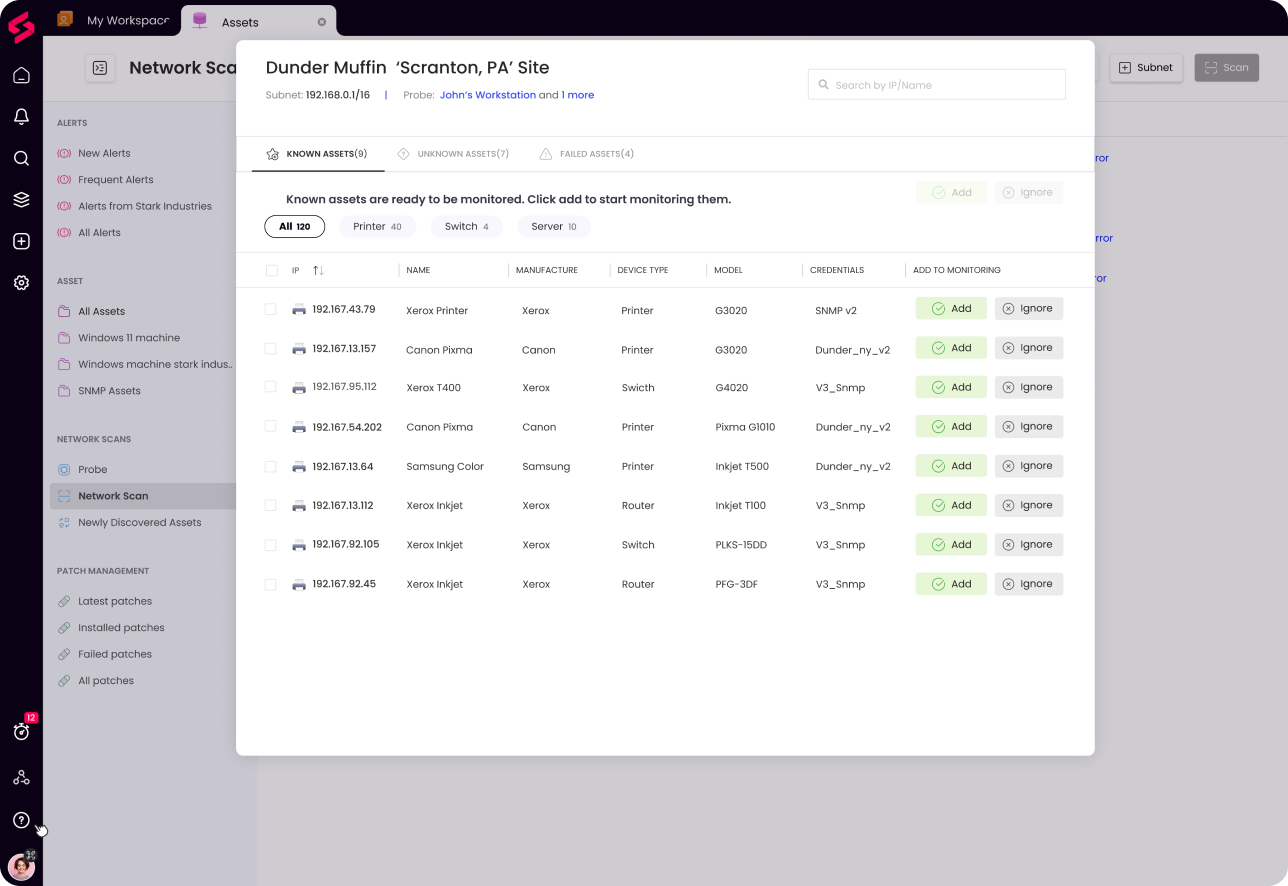Click the notifications bell icon in sidebar
Viewport: 1288px width, 886px height.
point(21,117)
